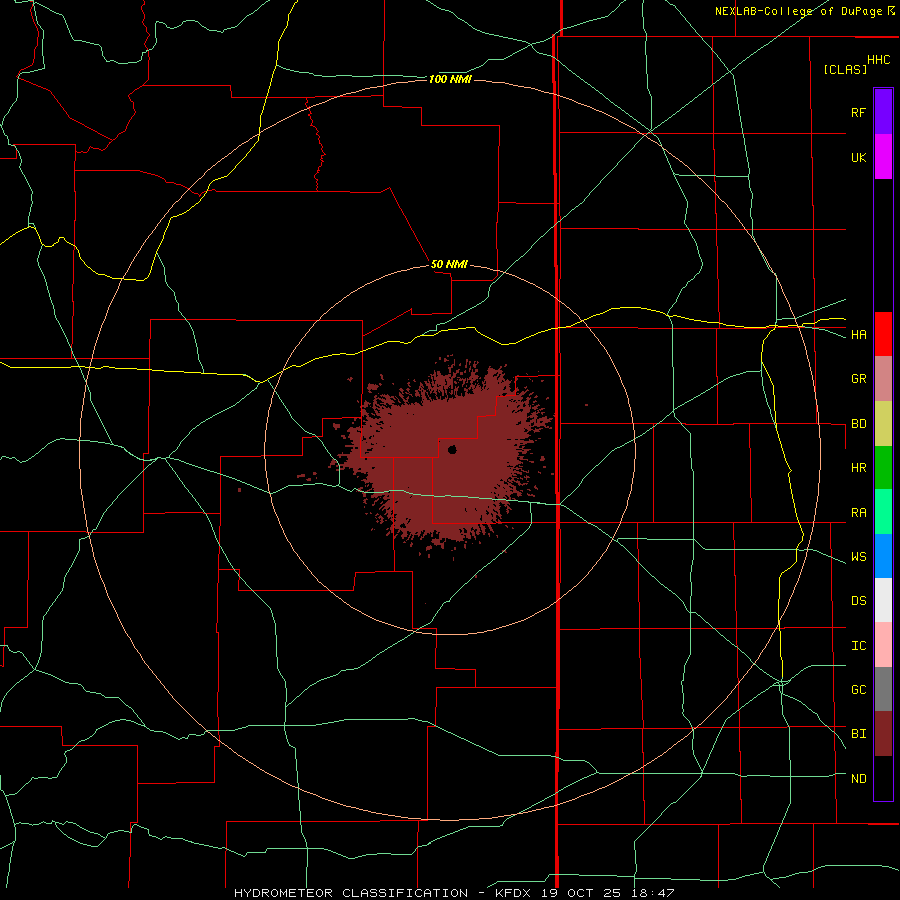Click the WS blue legend swatch

click(883, 556)
